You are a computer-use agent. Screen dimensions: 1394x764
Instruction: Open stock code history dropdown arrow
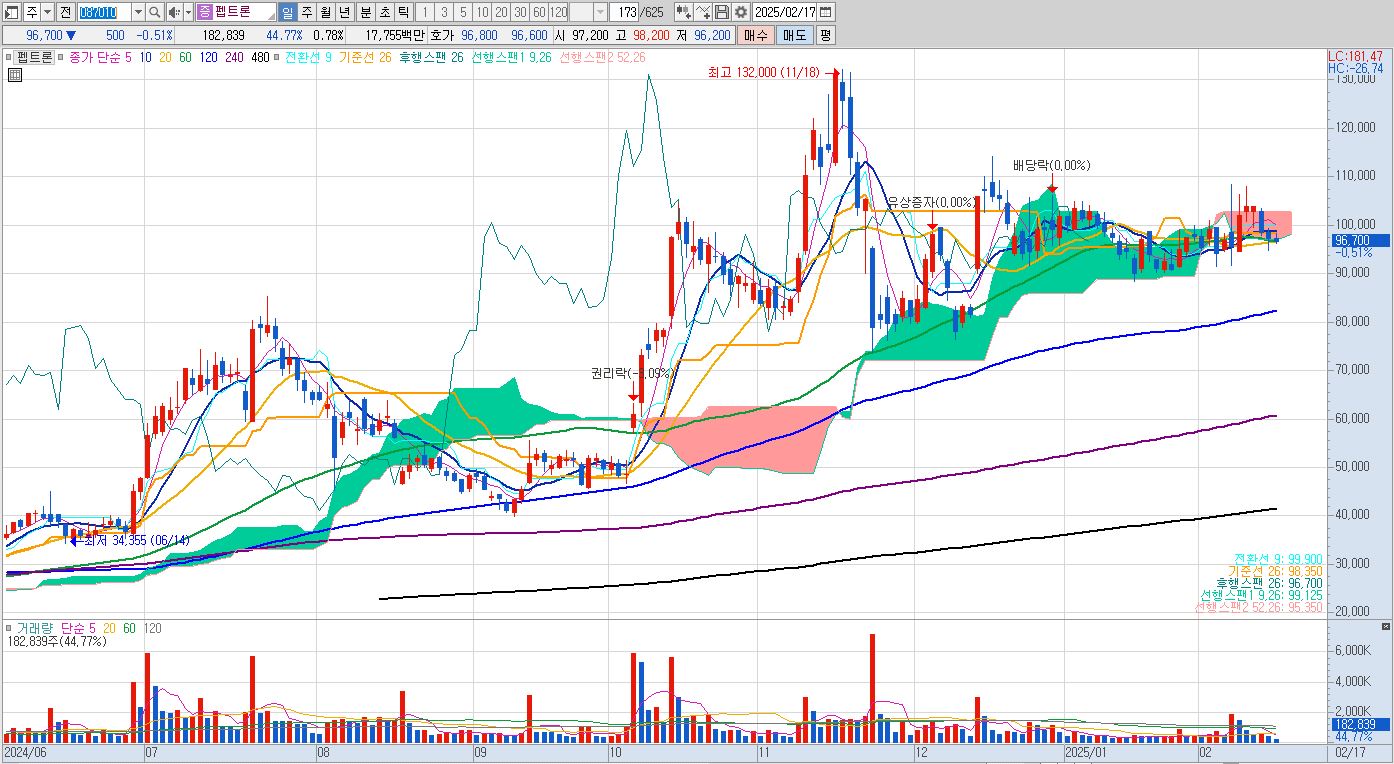click(138, 12)
